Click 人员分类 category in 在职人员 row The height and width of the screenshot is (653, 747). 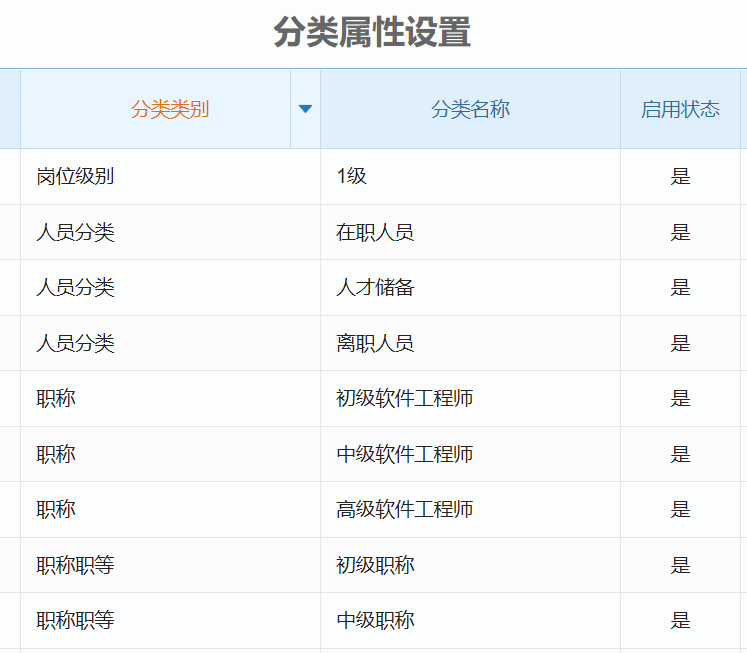[75, 233]
